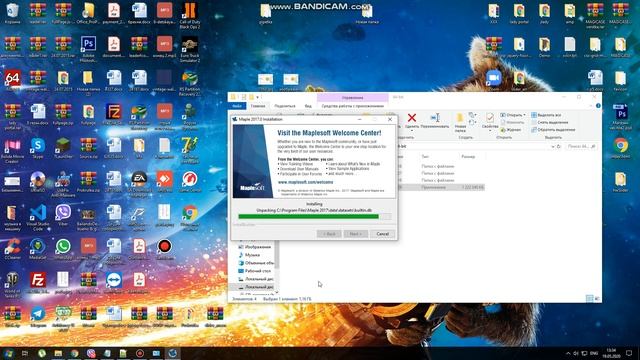Open the Открыть dropdown in Explorer ribbon
640x360 pixels.
pos(513,115)
